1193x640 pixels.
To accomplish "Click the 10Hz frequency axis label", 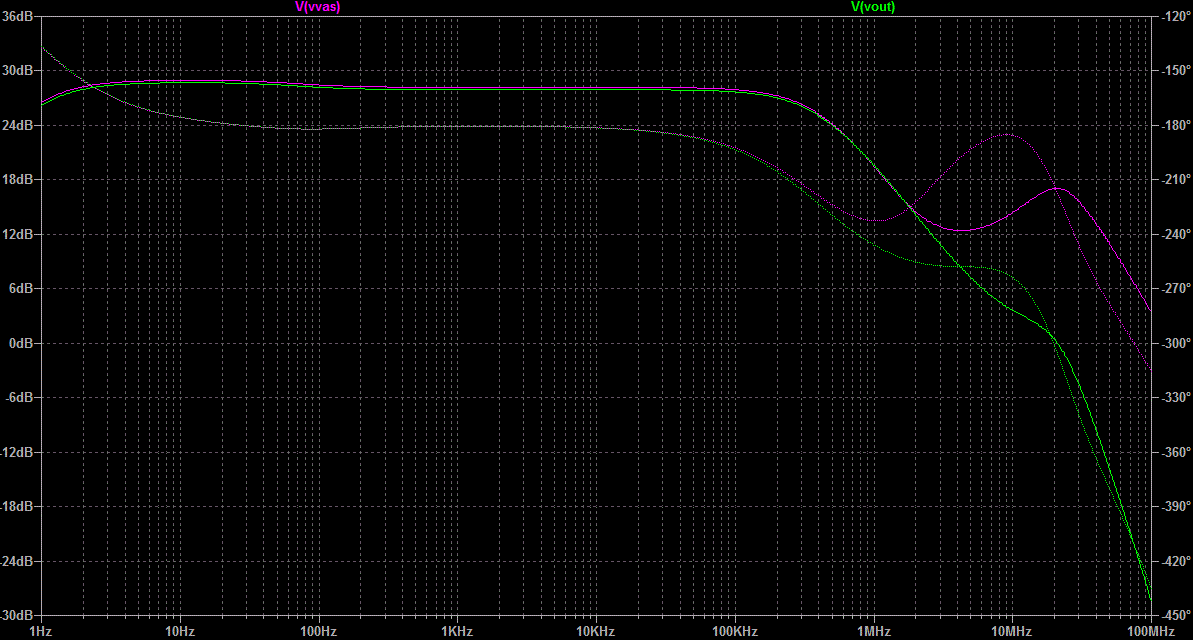I will click(x=180, y=632).
